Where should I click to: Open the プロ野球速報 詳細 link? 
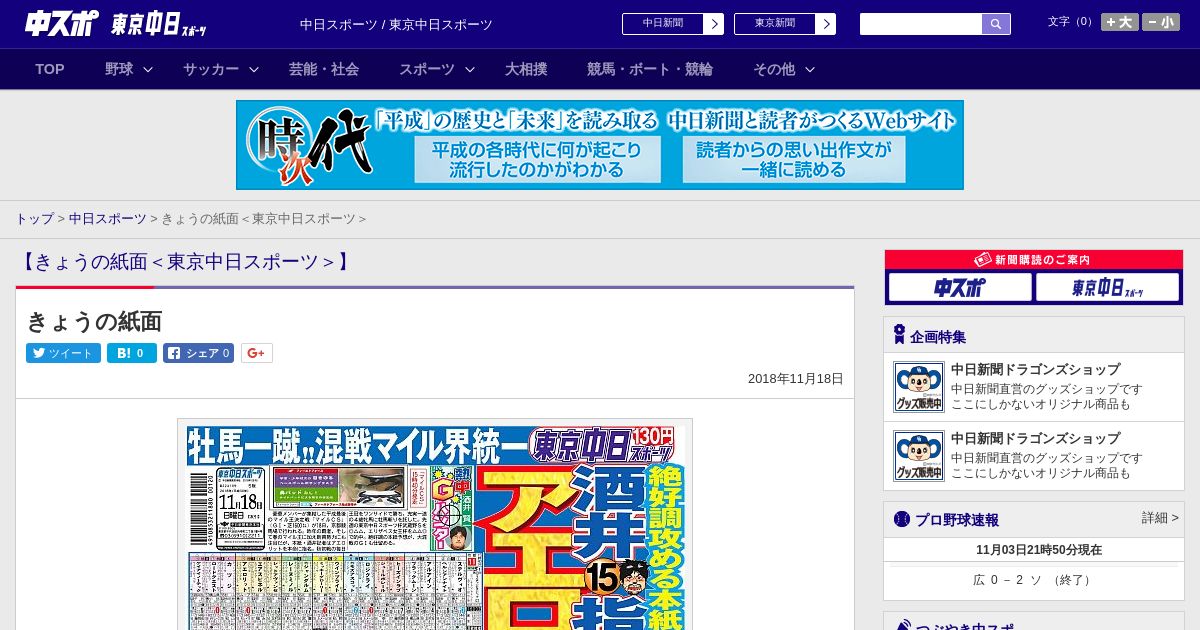click(1160, 518)
